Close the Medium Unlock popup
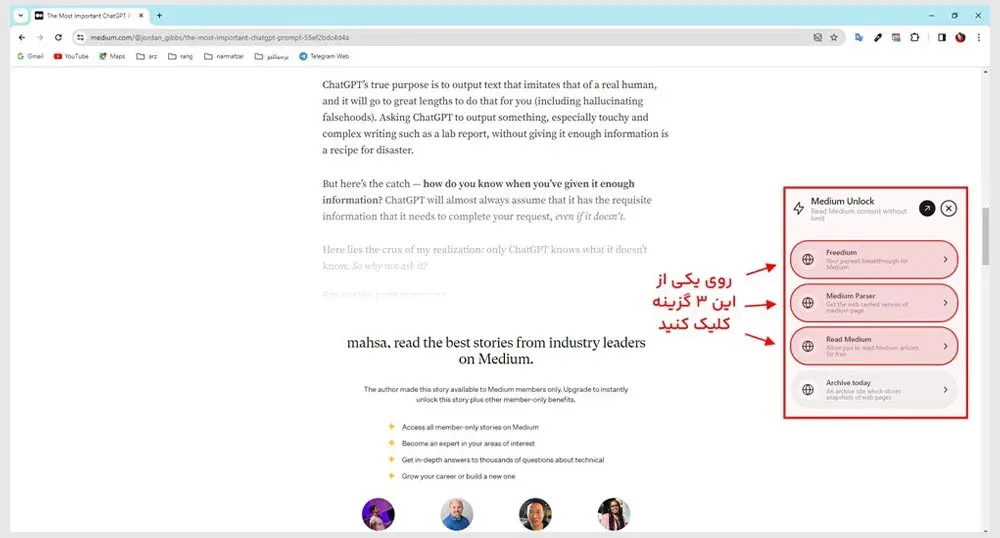1000x538 pixels. pos(948,208)
